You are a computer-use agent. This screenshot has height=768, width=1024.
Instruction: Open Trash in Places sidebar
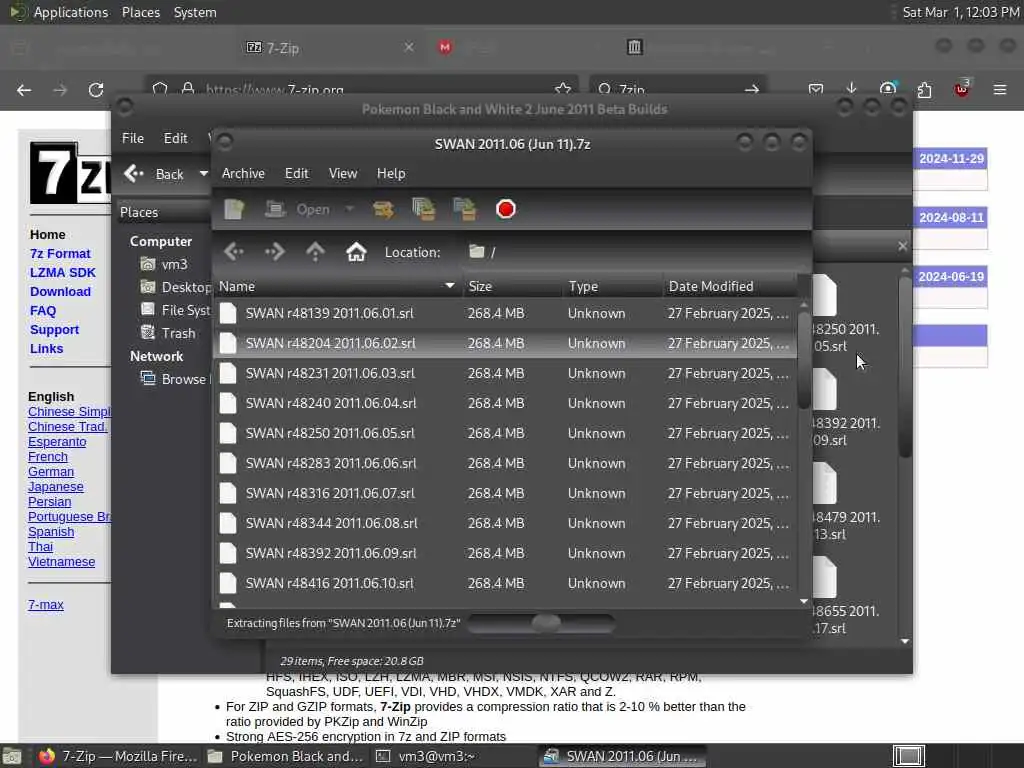pos(168,333)
